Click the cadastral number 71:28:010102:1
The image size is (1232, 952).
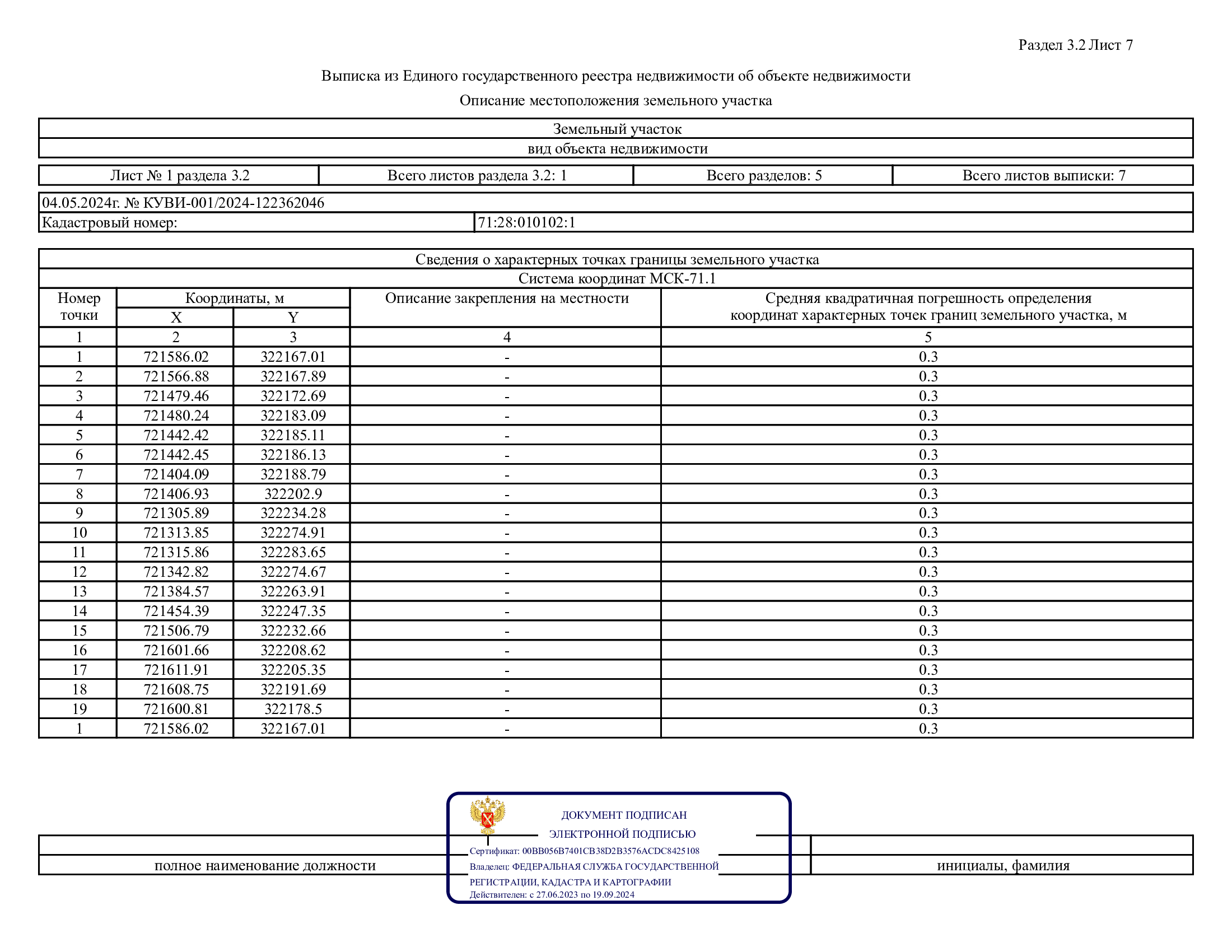526,222
